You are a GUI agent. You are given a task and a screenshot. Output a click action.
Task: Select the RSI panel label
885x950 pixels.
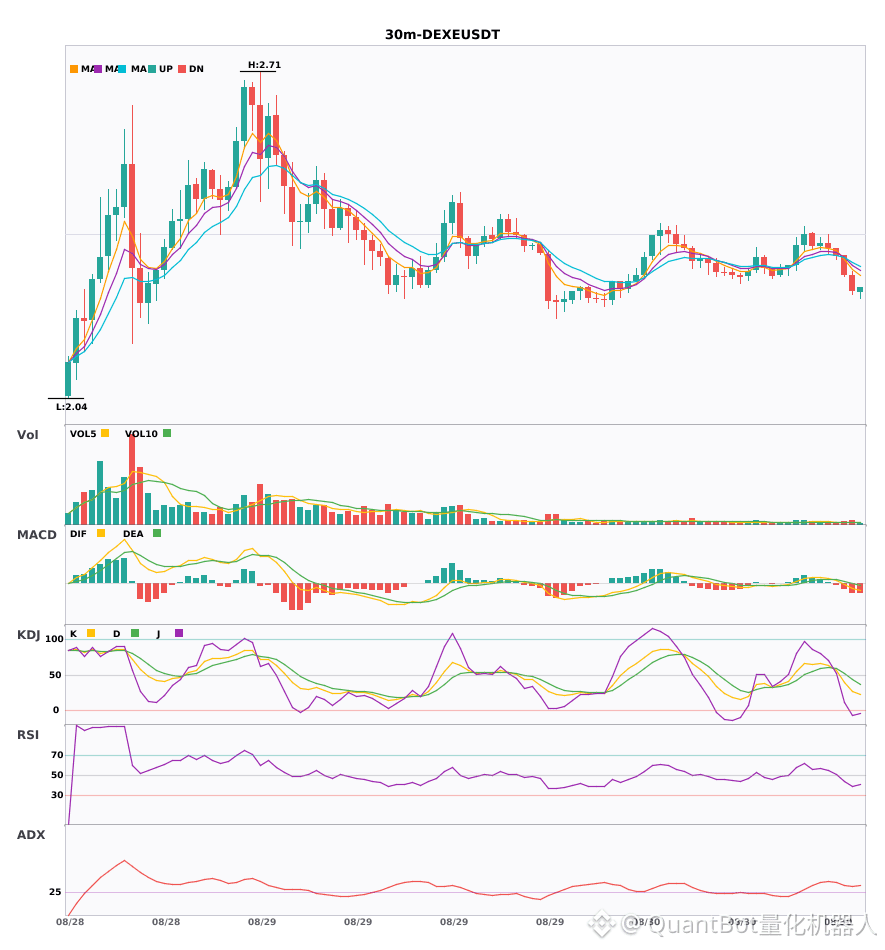point(28,734)
